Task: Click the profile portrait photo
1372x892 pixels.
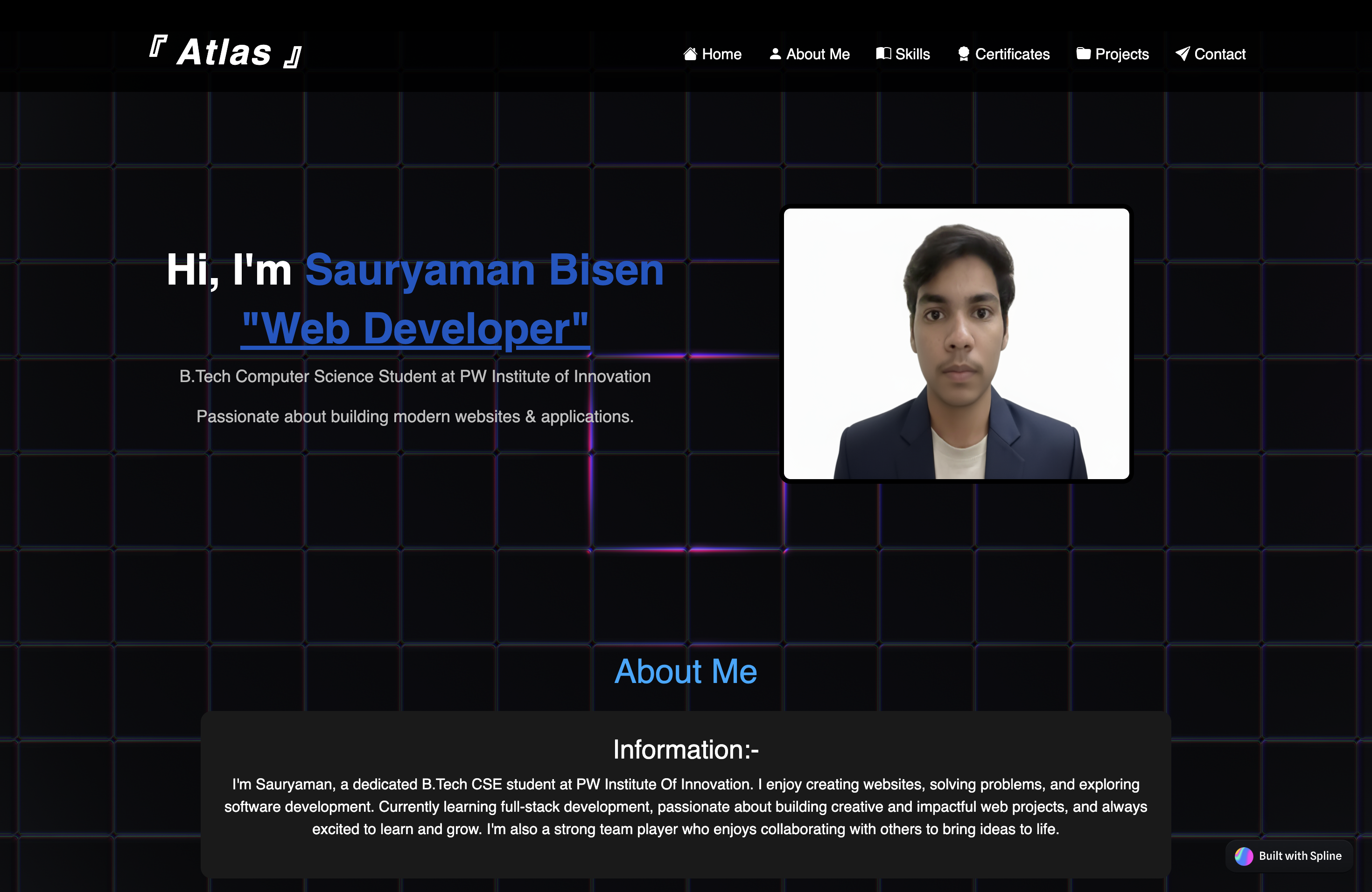Action: [x=956, y=343]
